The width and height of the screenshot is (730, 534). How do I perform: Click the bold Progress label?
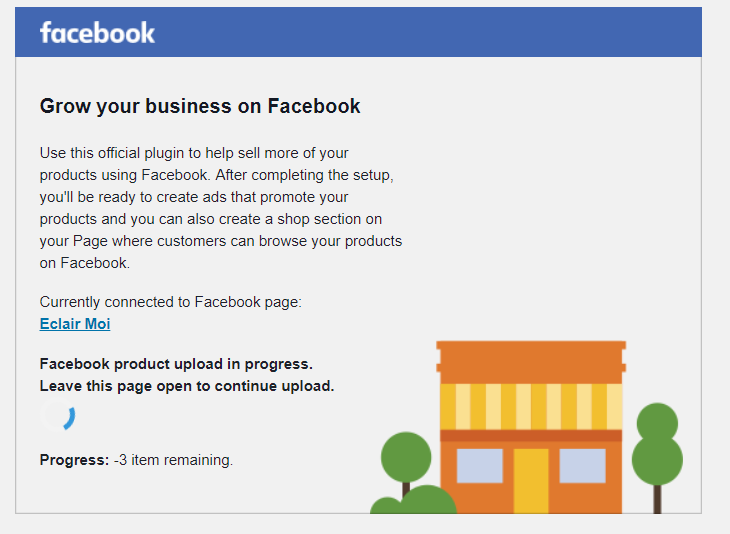coord(74,460)
